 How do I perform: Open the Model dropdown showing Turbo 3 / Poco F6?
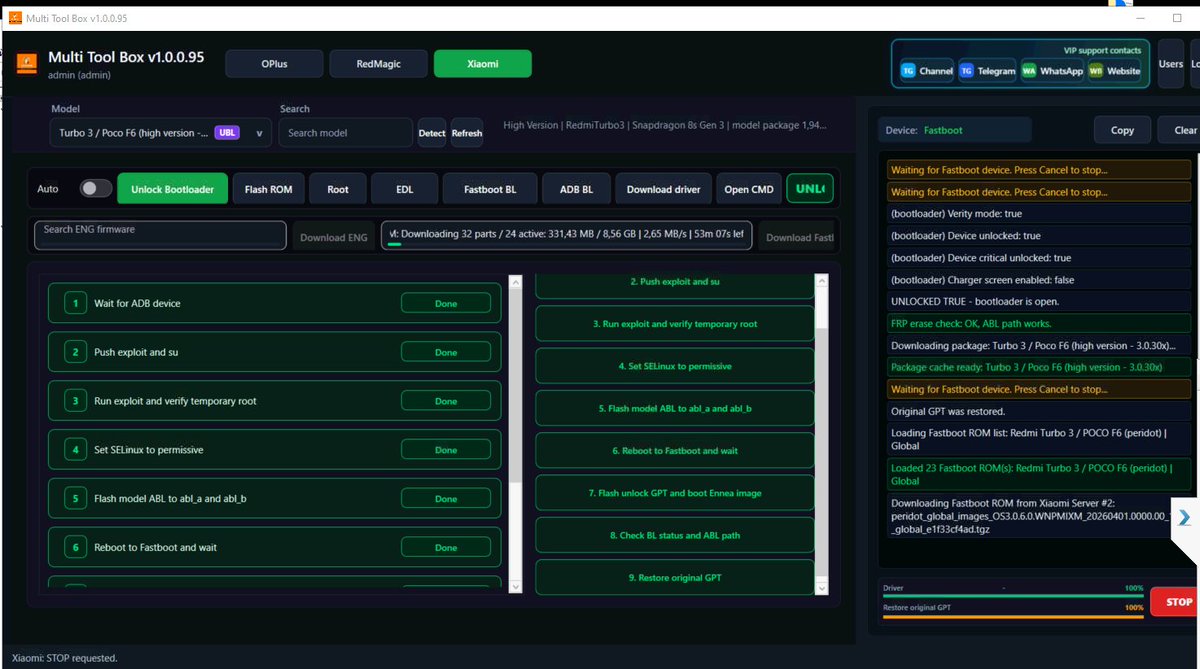[160, 132]
